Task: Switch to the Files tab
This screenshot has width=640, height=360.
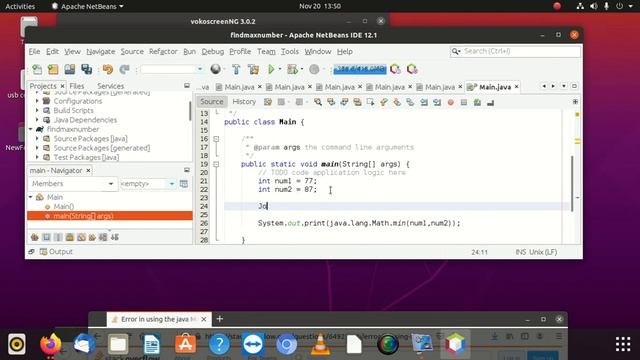Action: pos(77,86)
